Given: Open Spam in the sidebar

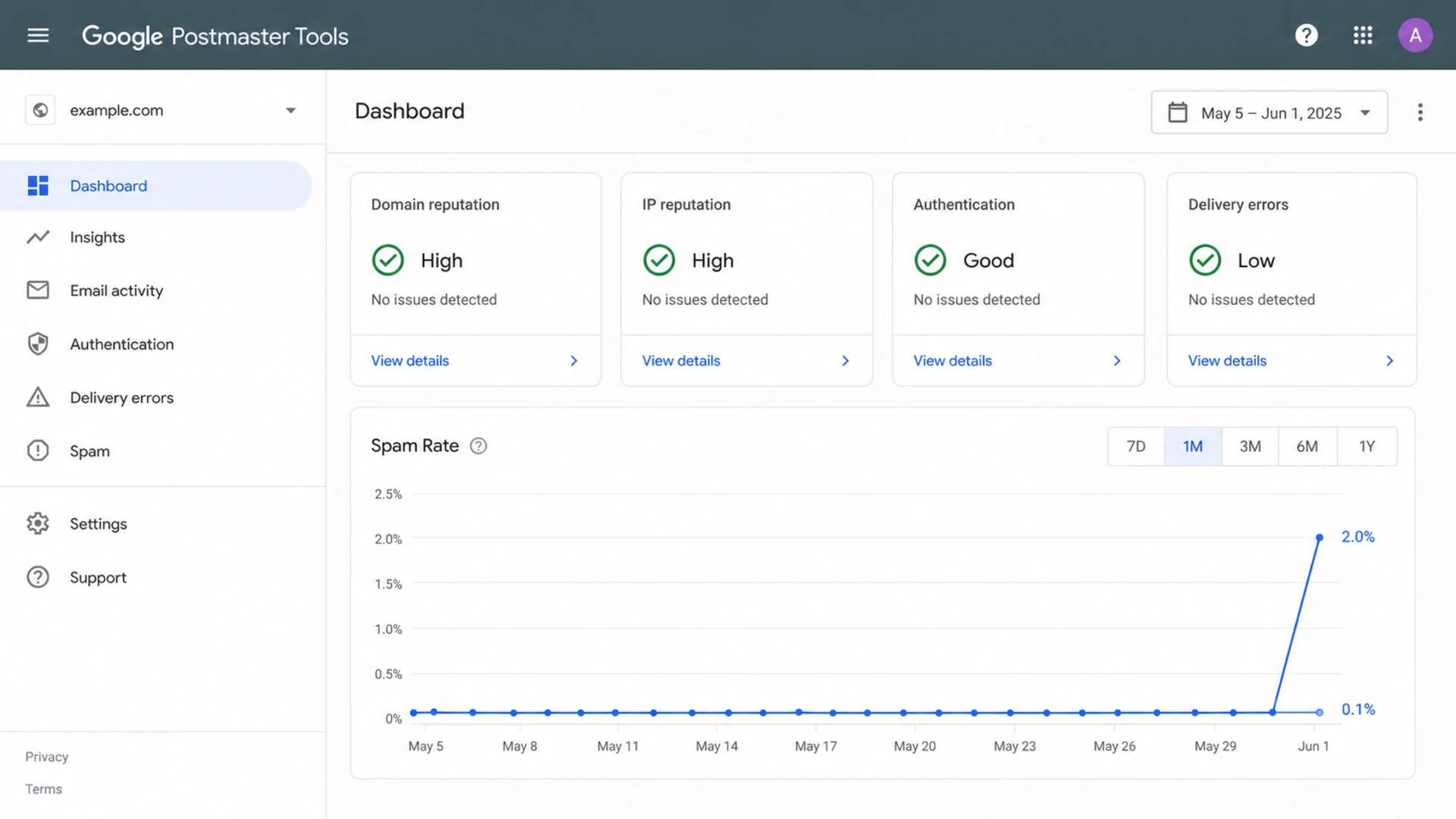Looking at the screenshot, I should (155, 451).
